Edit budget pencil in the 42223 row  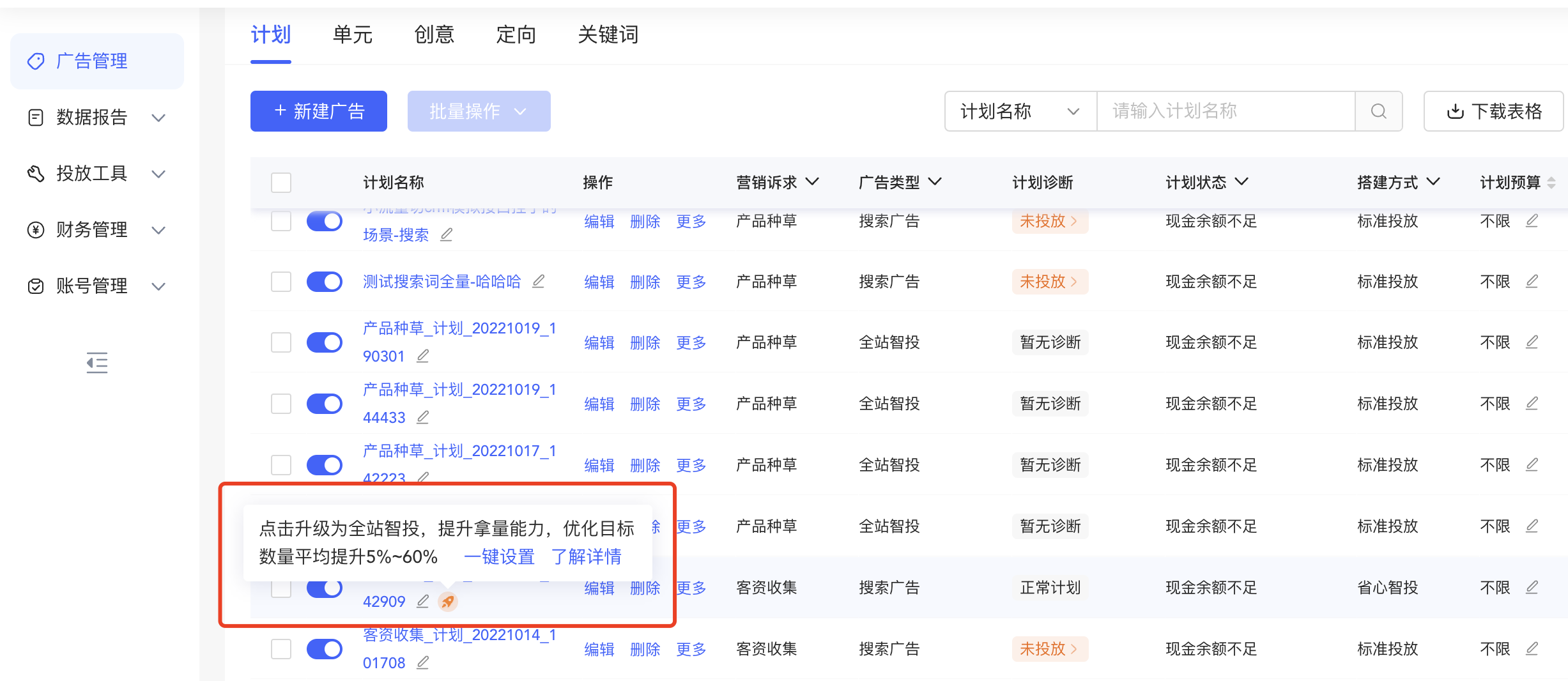1532,464
